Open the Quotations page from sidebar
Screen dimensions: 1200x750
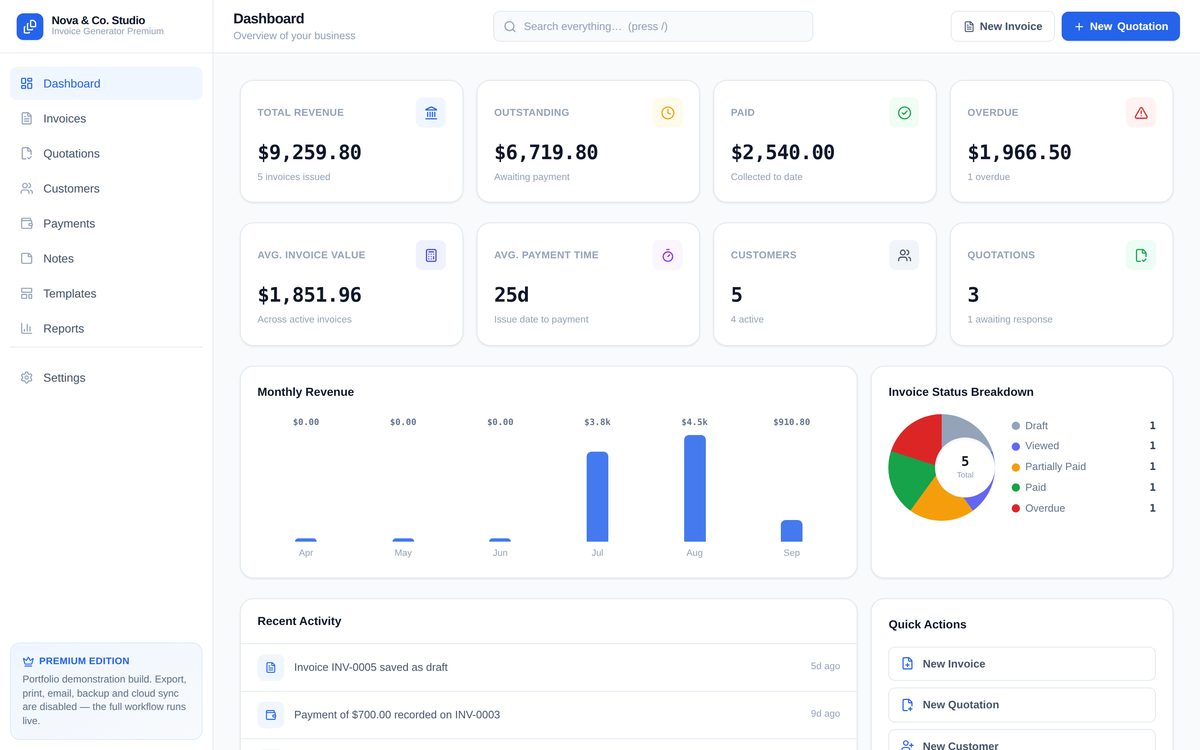click(x=106, y=154)
